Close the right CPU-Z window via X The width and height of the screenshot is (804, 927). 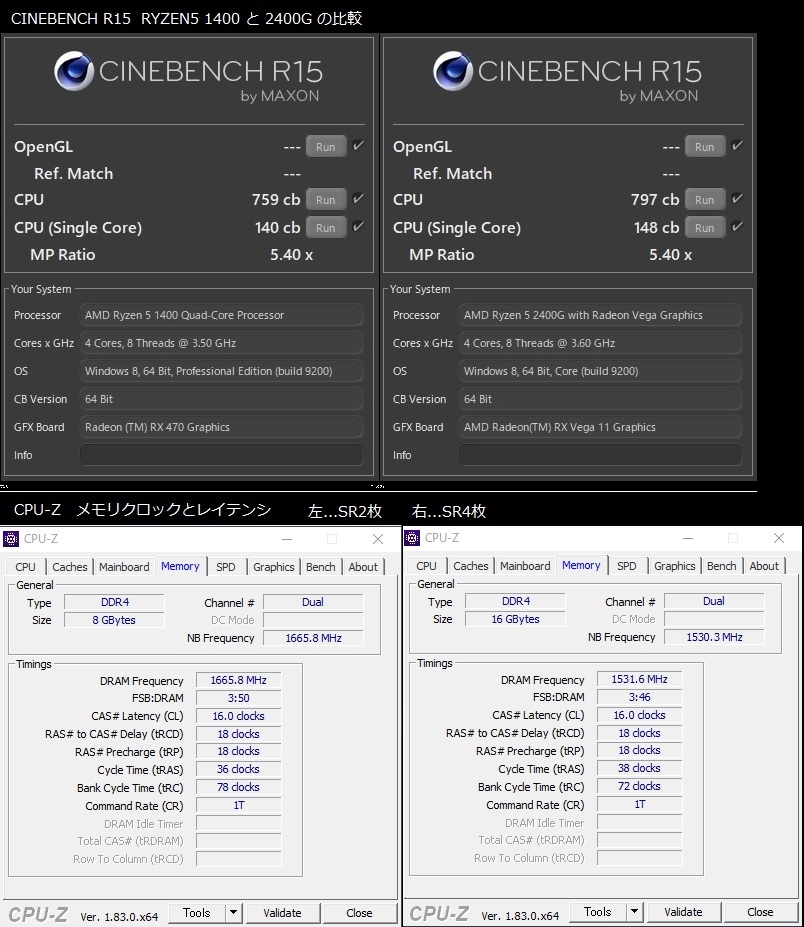pyautogui.click(x=779, y=538)
